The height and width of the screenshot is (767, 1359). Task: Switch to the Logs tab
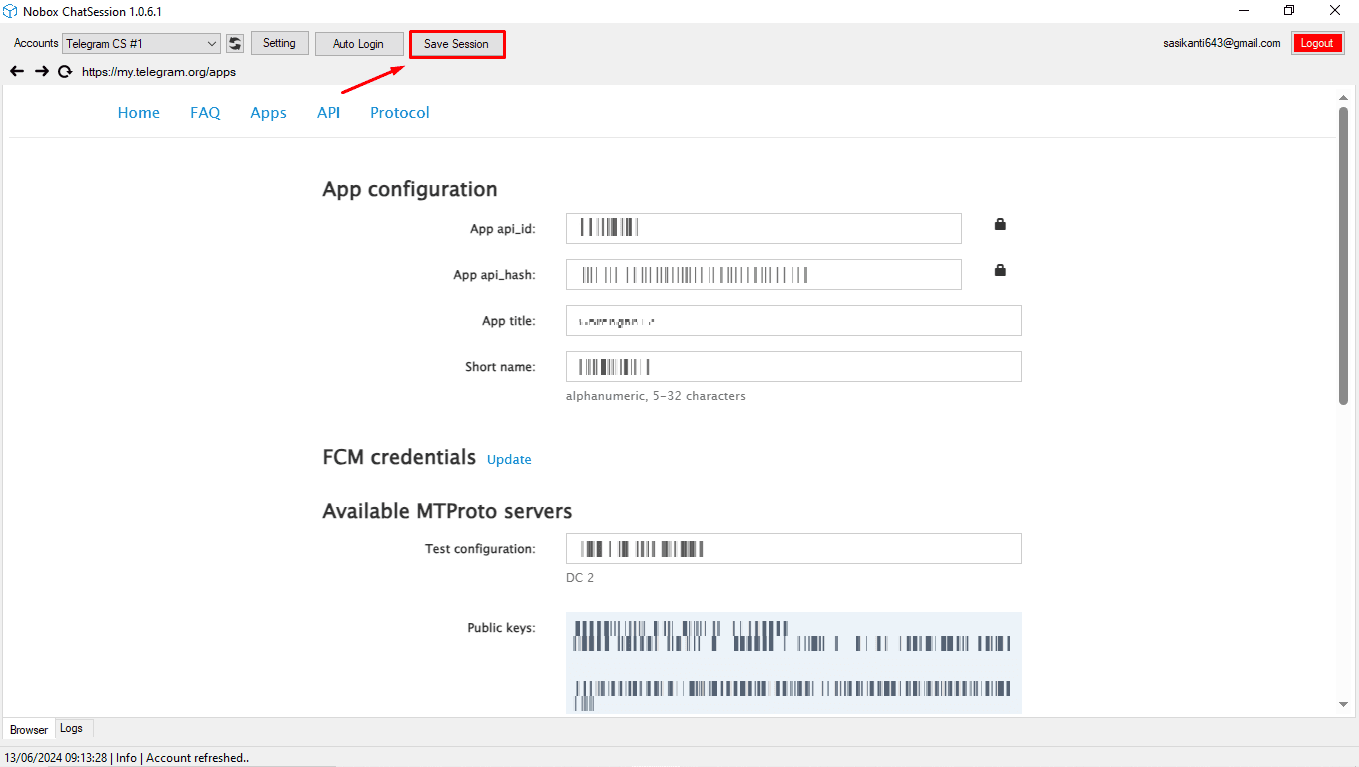(72, 728)
